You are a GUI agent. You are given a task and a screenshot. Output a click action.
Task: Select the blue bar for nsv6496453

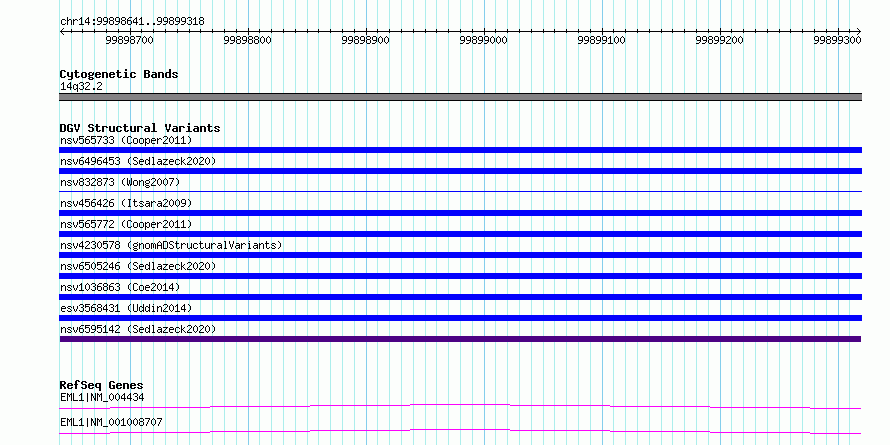click(460, 171)
